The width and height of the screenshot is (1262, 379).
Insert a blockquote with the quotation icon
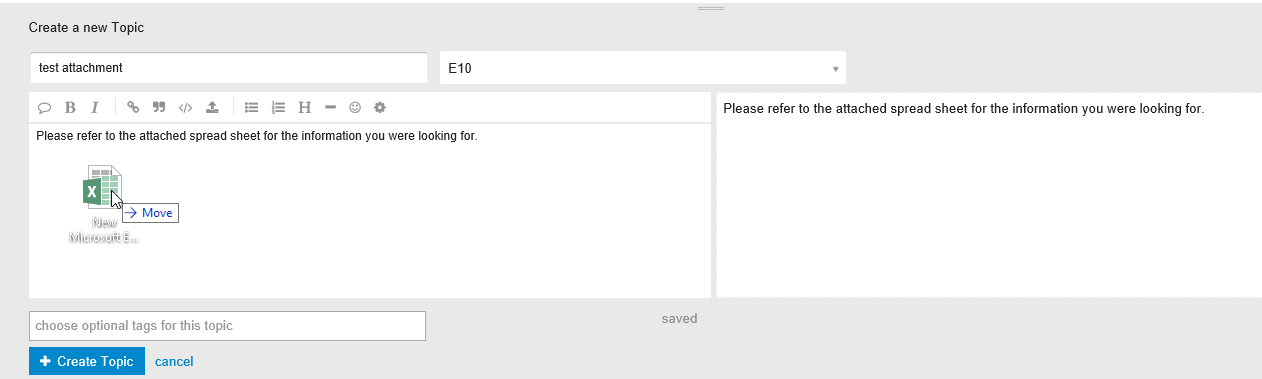[x=159, y=108]
